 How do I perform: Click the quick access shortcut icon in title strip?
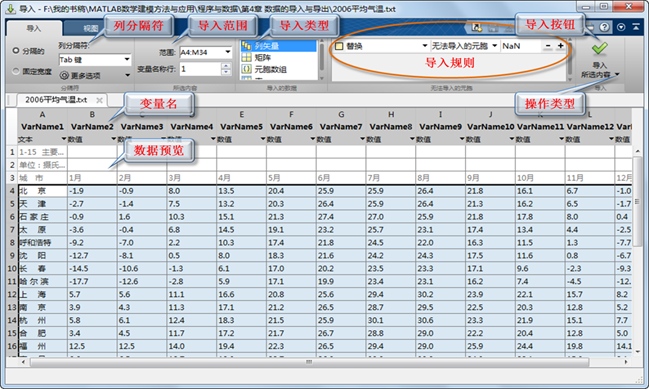477,28
